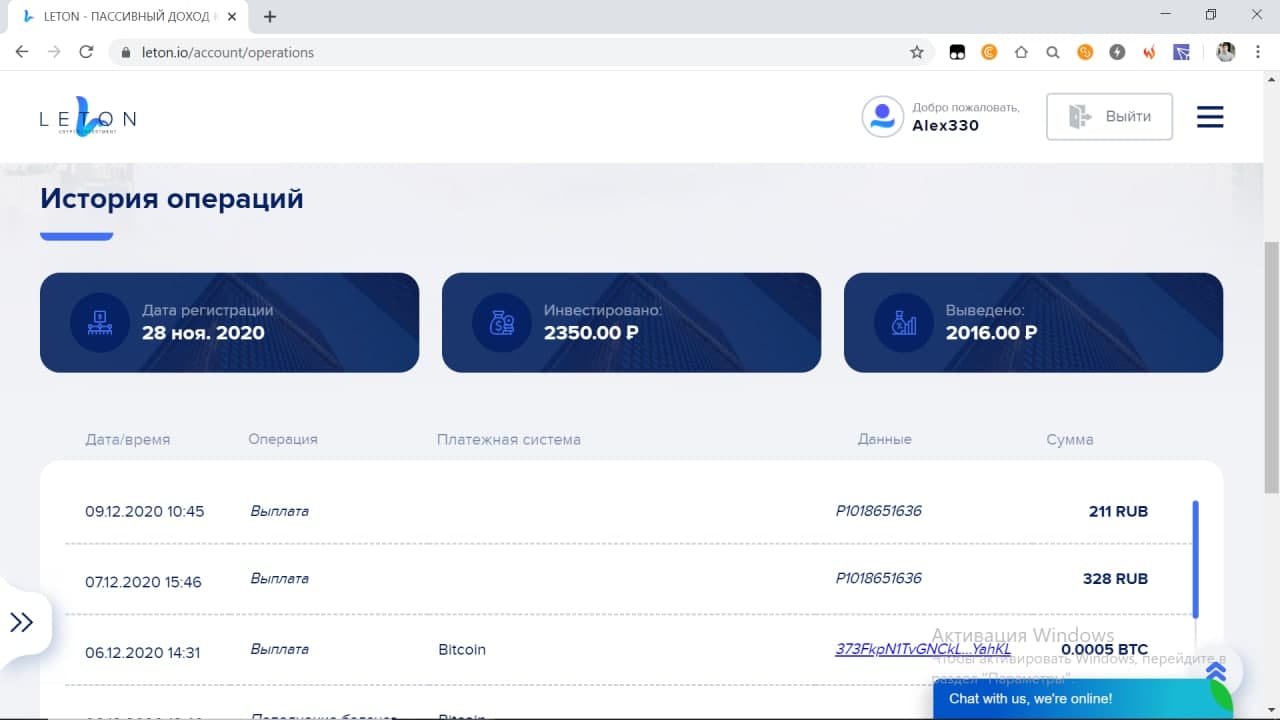1280x720 pixels.
Task: Click the address bar with leton.io URL
Action: pyautogui.click(x=500, y=52)
